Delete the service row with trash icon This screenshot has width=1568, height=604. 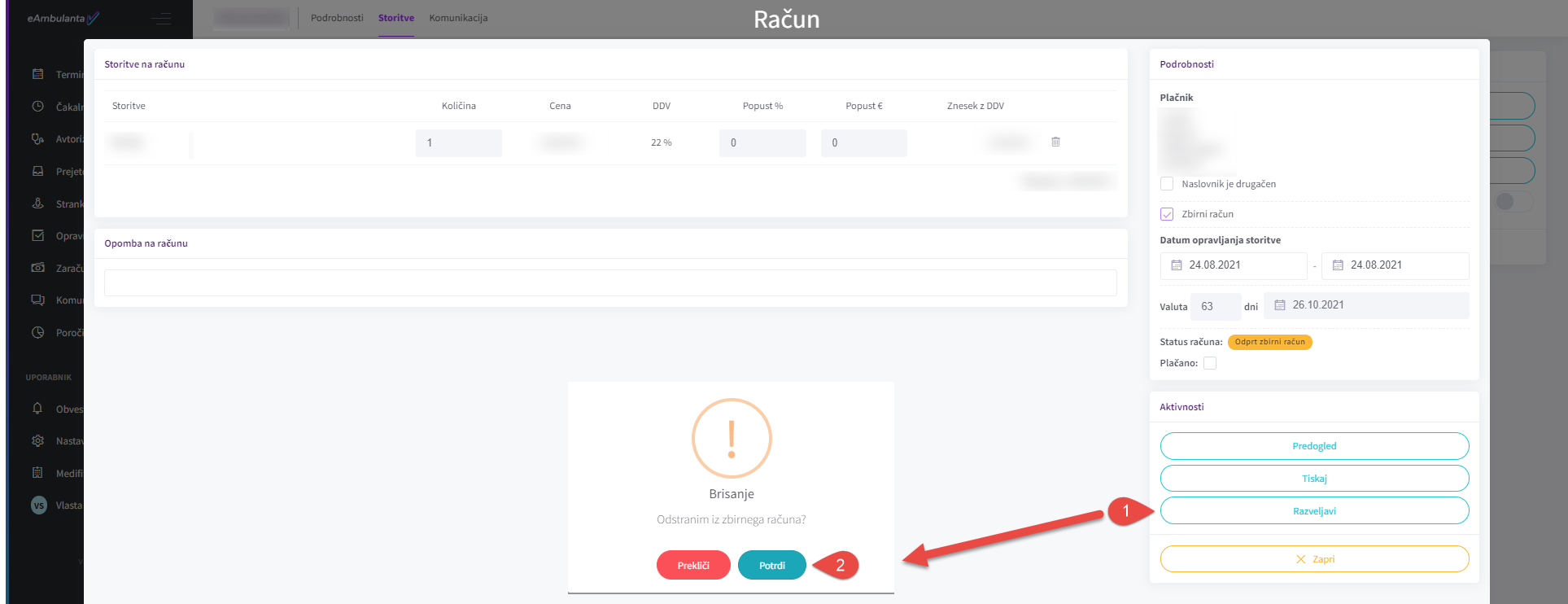point(1055,142)
